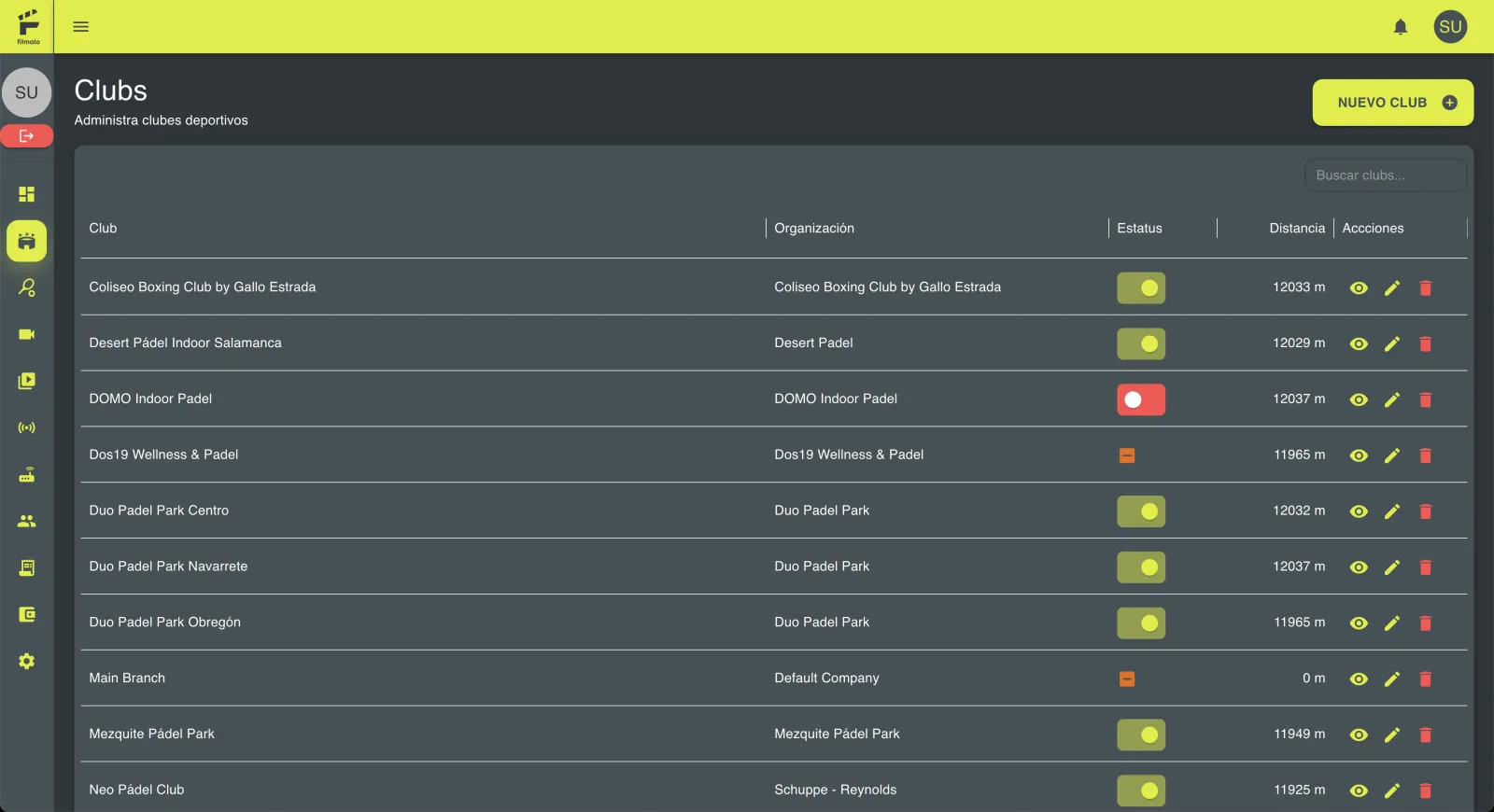This screenshot has width=1494, height=812.
Task: Open the video library icon in sidebar
Action: coord(27,381)
